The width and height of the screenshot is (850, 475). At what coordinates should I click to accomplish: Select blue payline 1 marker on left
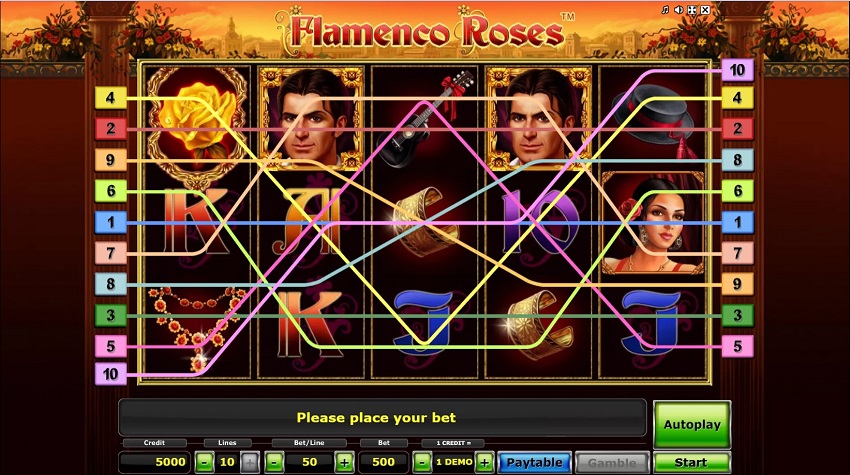[111, 222]
